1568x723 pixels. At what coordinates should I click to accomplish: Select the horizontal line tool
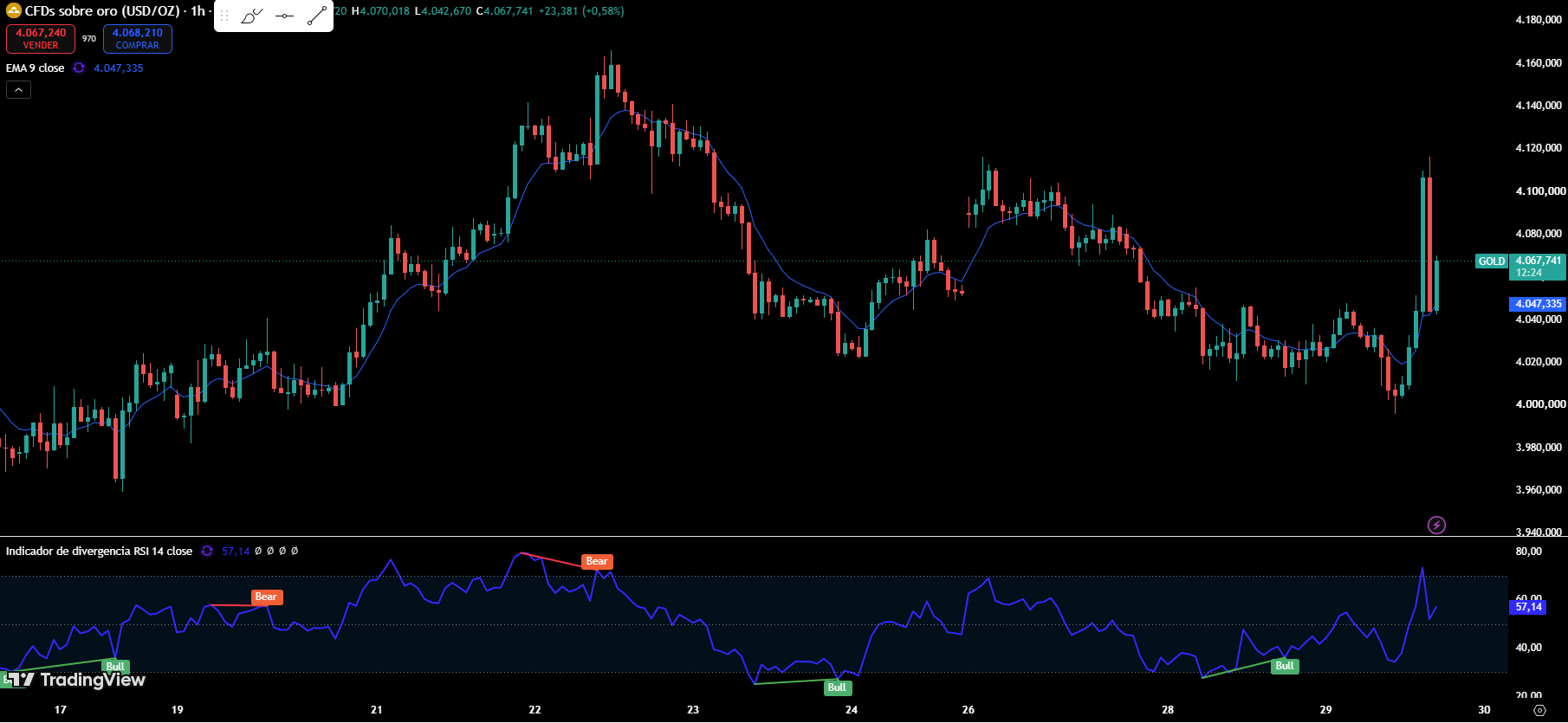pos(284,16)
